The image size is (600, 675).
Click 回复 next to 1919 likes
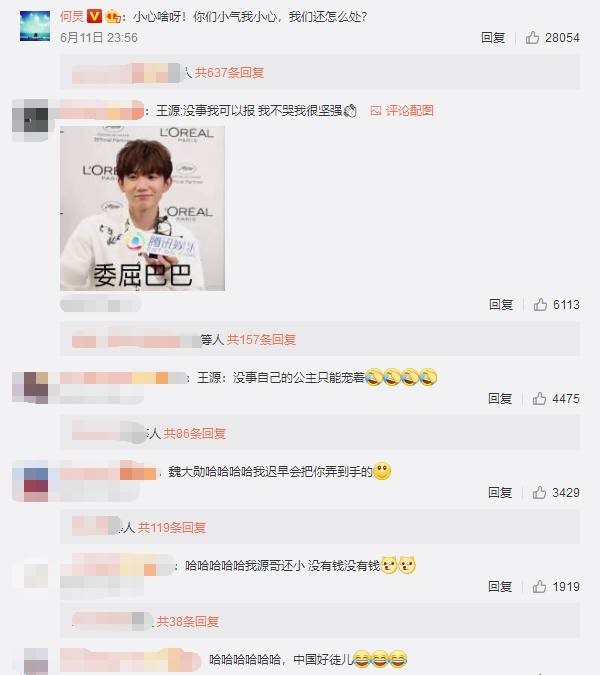click(500, 586)
